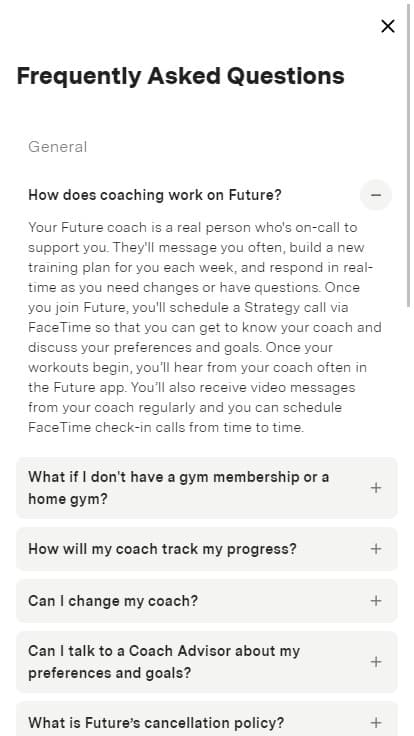Collapse the coaching answer using the minus icon
Viewport: 414px width, 736px height.
tap(376, 195)
